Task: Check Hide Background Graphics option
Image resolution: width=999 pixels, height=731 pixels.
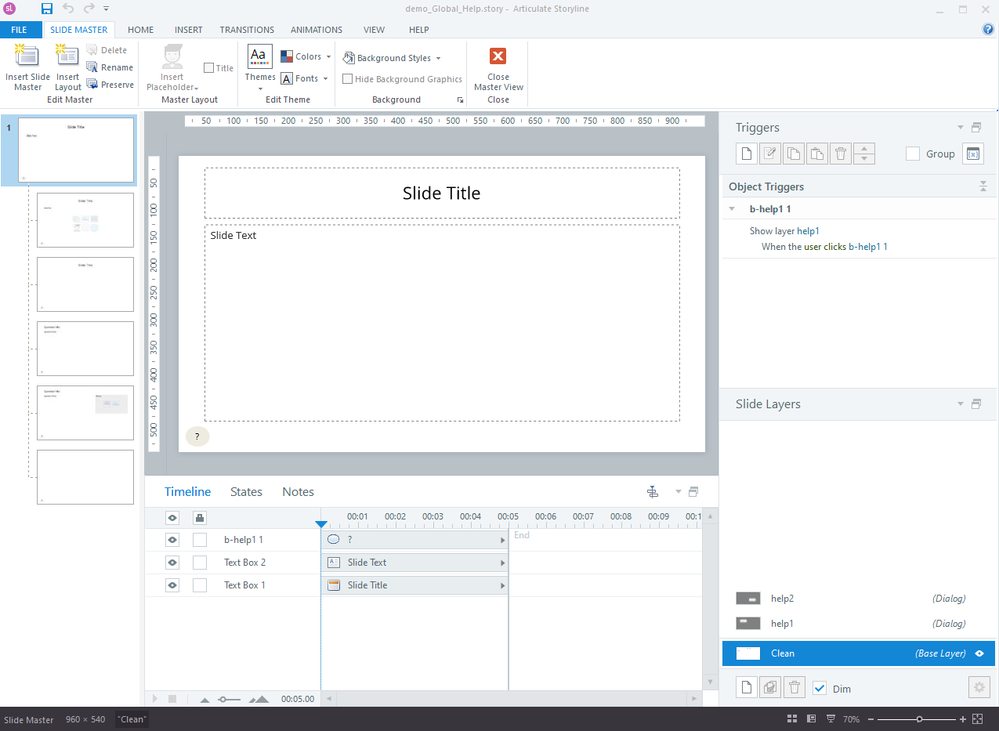Action: point(348,79)
